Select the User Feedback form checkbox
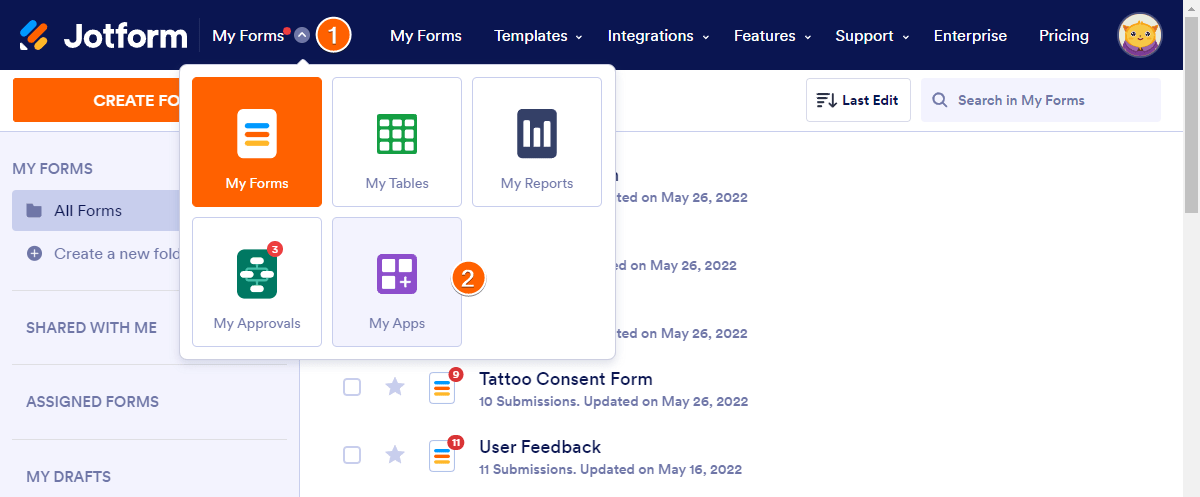Viewport: 1200px width, 497px height. 352,455
